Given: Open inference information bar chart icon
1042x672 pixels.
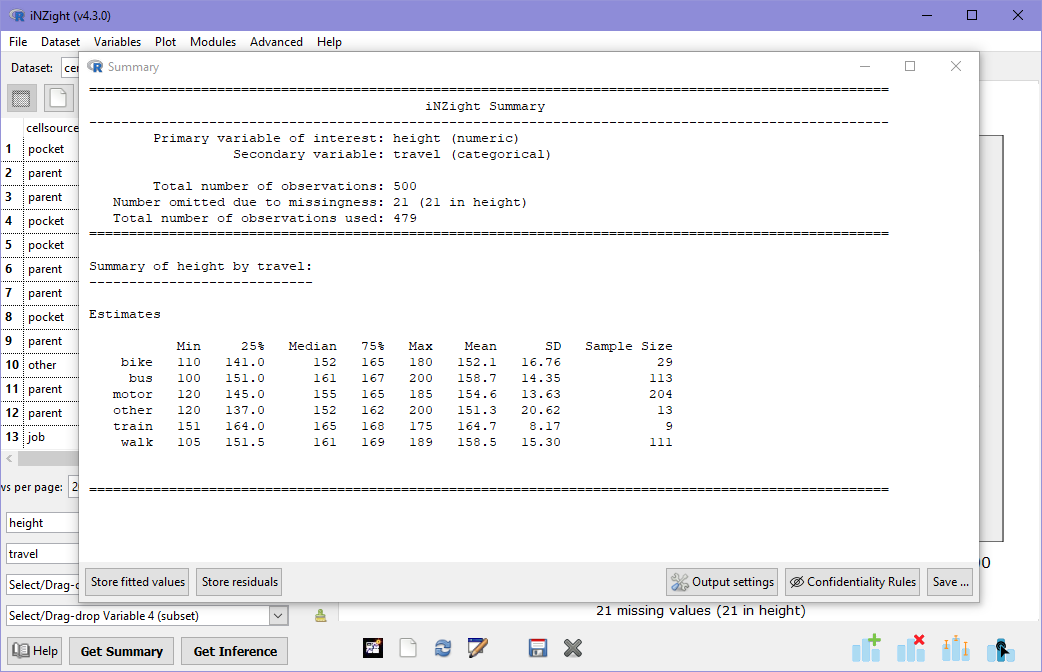Looking at the screenshot, I should pos(956,648).
